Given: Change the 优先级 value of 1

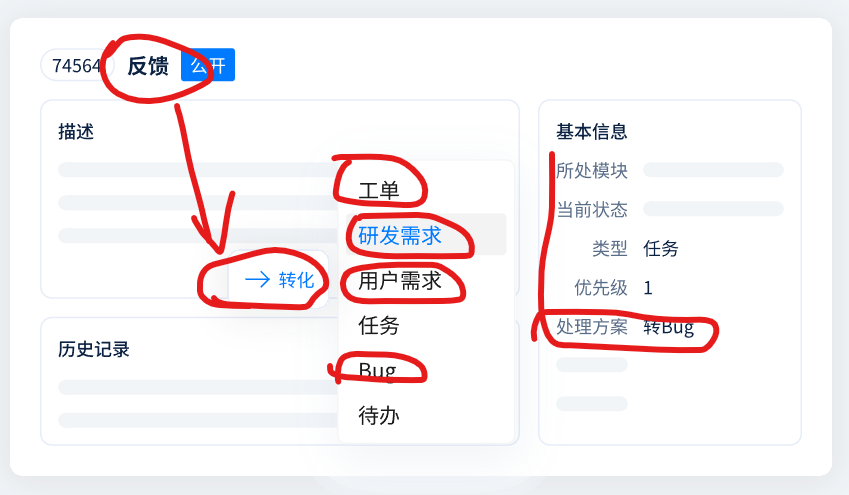Looking at the screenshot, I should coord(648,288).
